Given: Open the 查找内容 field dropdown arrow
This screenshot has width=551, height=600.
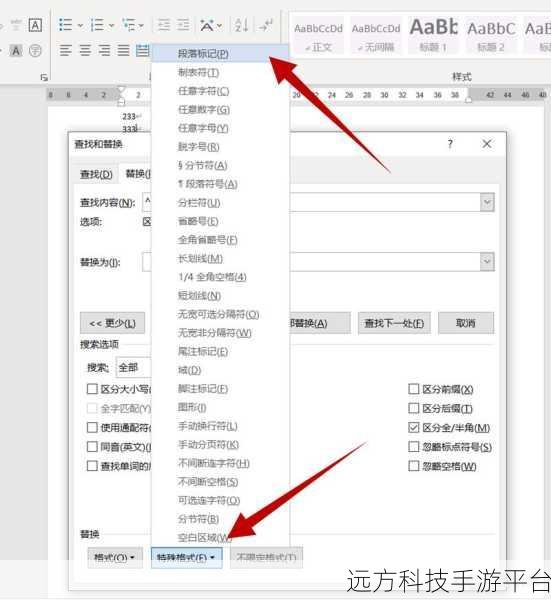Looking at the screenshot, I should click(487, 202).
